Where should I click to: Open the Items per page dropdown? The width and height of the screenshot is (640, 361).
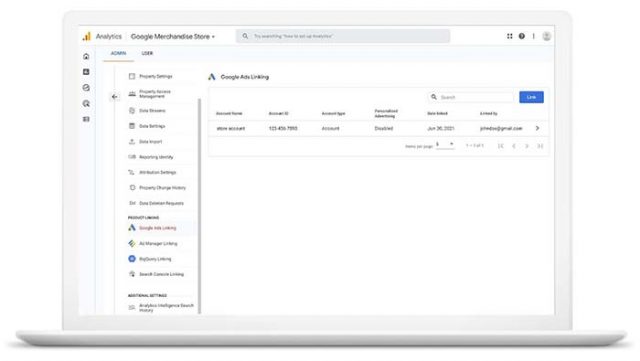[444, 145]
